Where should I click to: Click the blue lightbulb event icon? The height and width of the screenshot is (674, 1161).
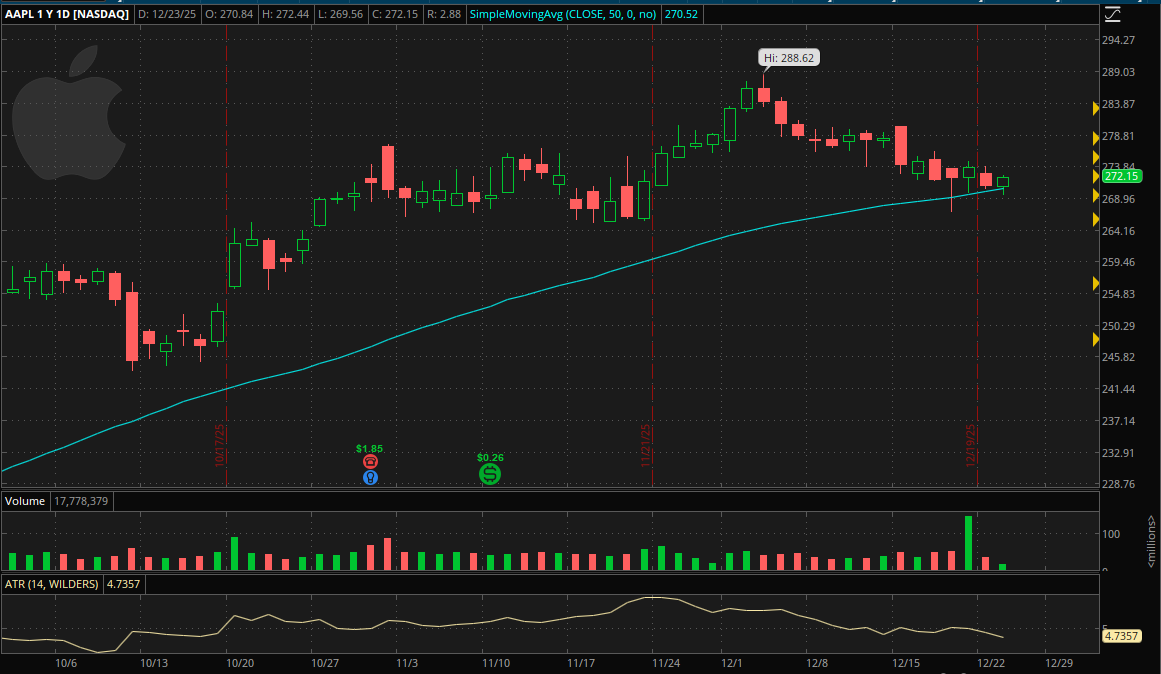[x=370, y=478]
